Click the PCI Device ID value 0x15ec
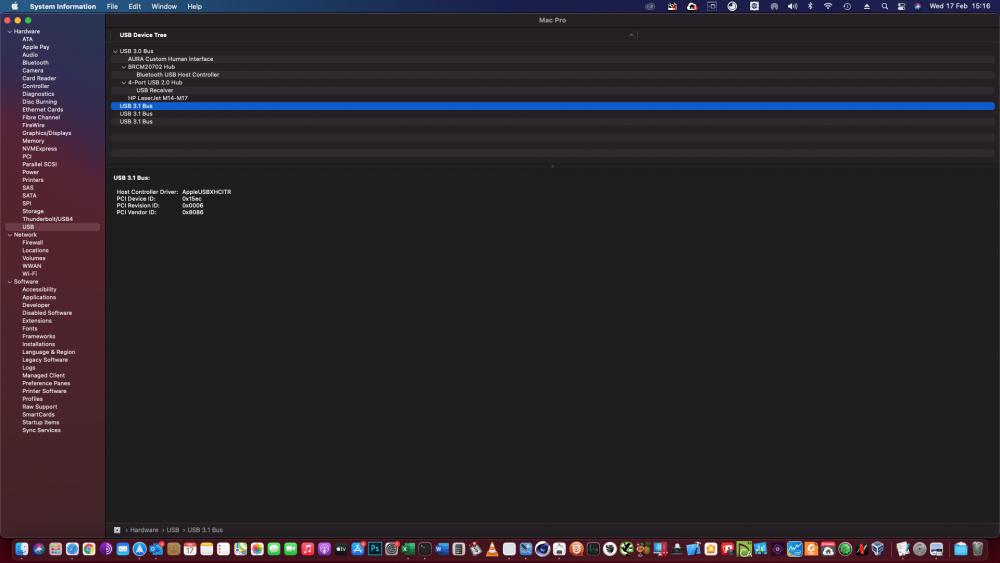1000x563 pixels. 192,199
